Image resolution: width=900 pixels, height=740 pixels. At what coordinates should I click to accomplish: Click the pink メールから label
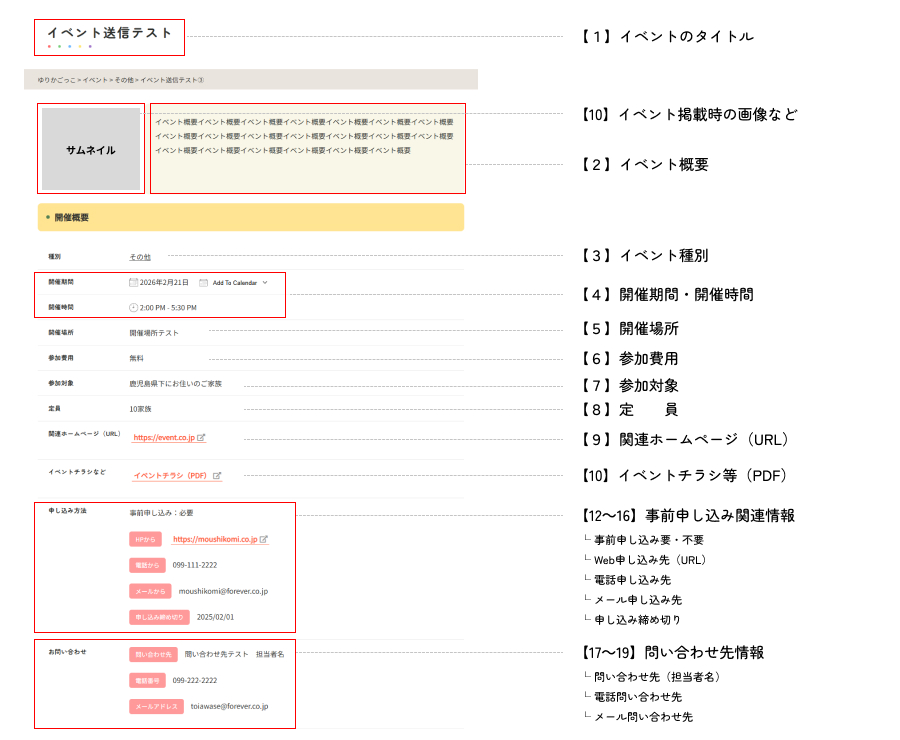[149, 591]
